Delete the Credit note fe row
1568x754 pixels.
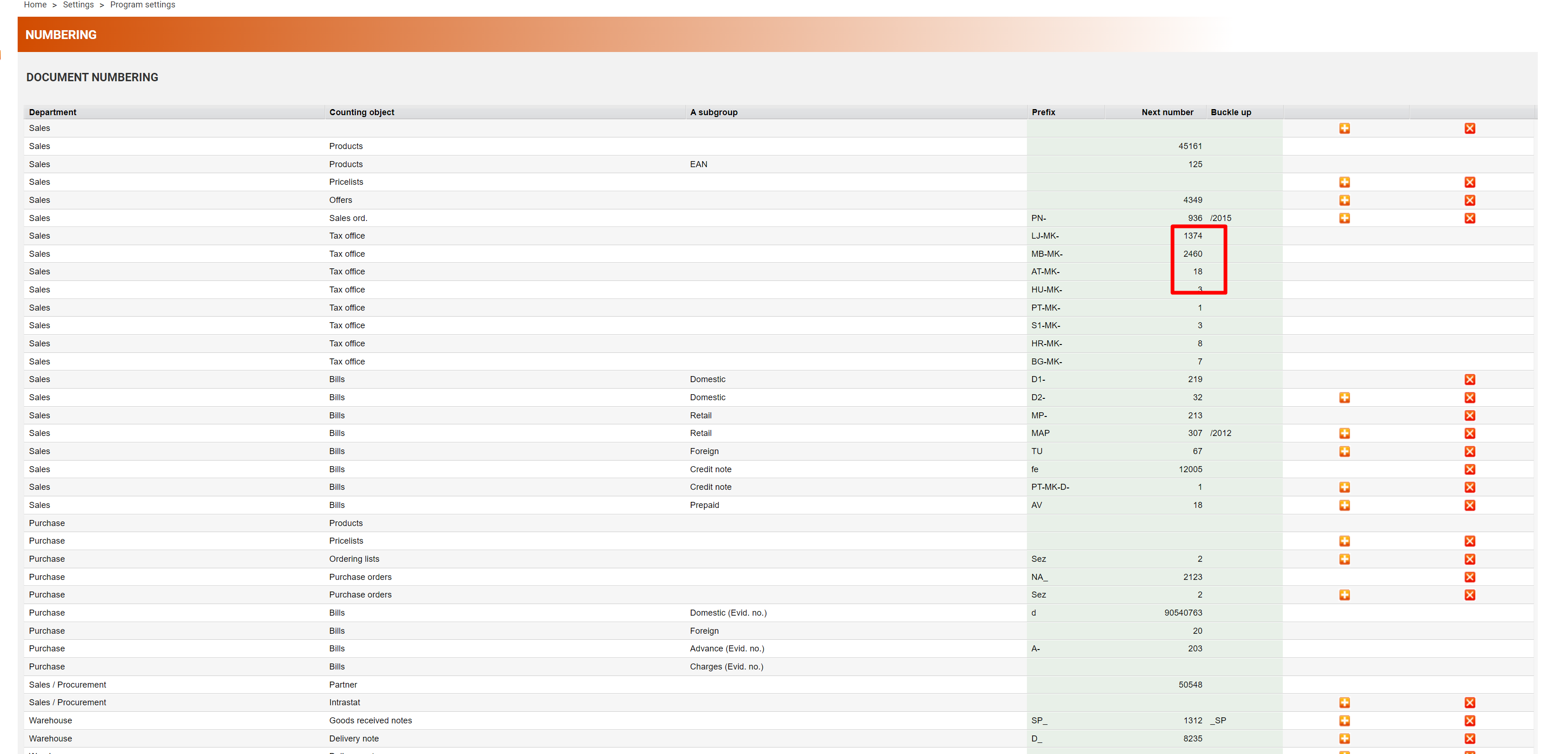pos(1470,469)
